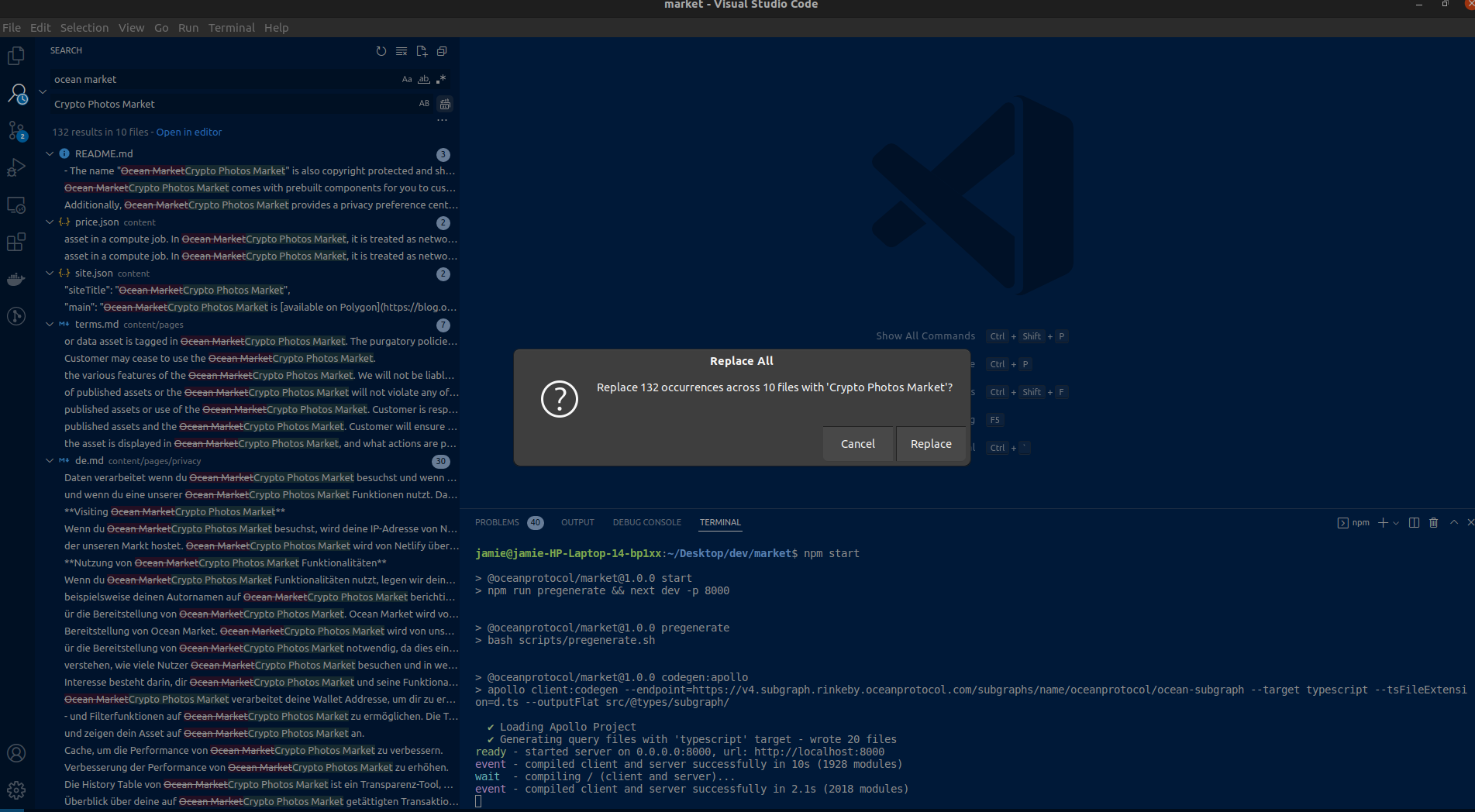Switch to the Problems tab
Image resolution: width=1475 pixels, height=812 pixels.
pyautogui.click(x=508, y=522)
